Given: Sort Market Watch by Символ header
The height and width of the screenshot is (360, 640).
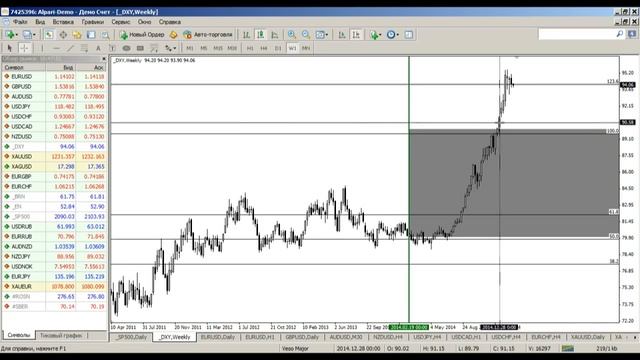Looking at the screenshot, I should (24, 67).
